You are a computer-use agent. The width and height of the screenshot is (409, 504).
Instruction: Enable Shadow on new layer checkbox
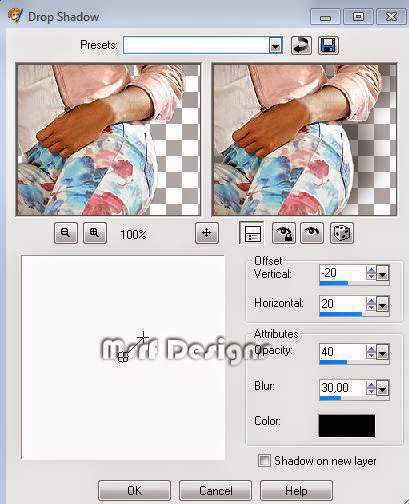click(264, 461)
